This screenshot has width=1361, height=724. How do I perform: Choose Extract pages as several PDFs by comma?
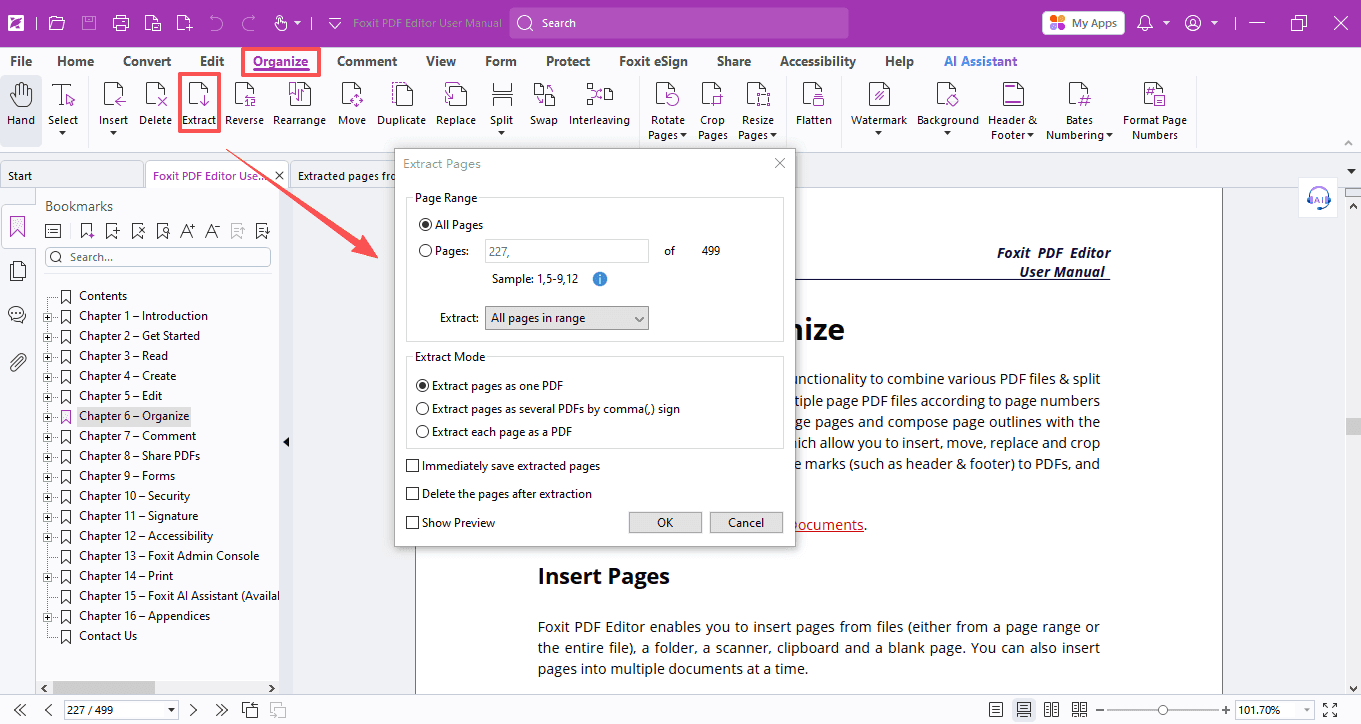point(424,409)
